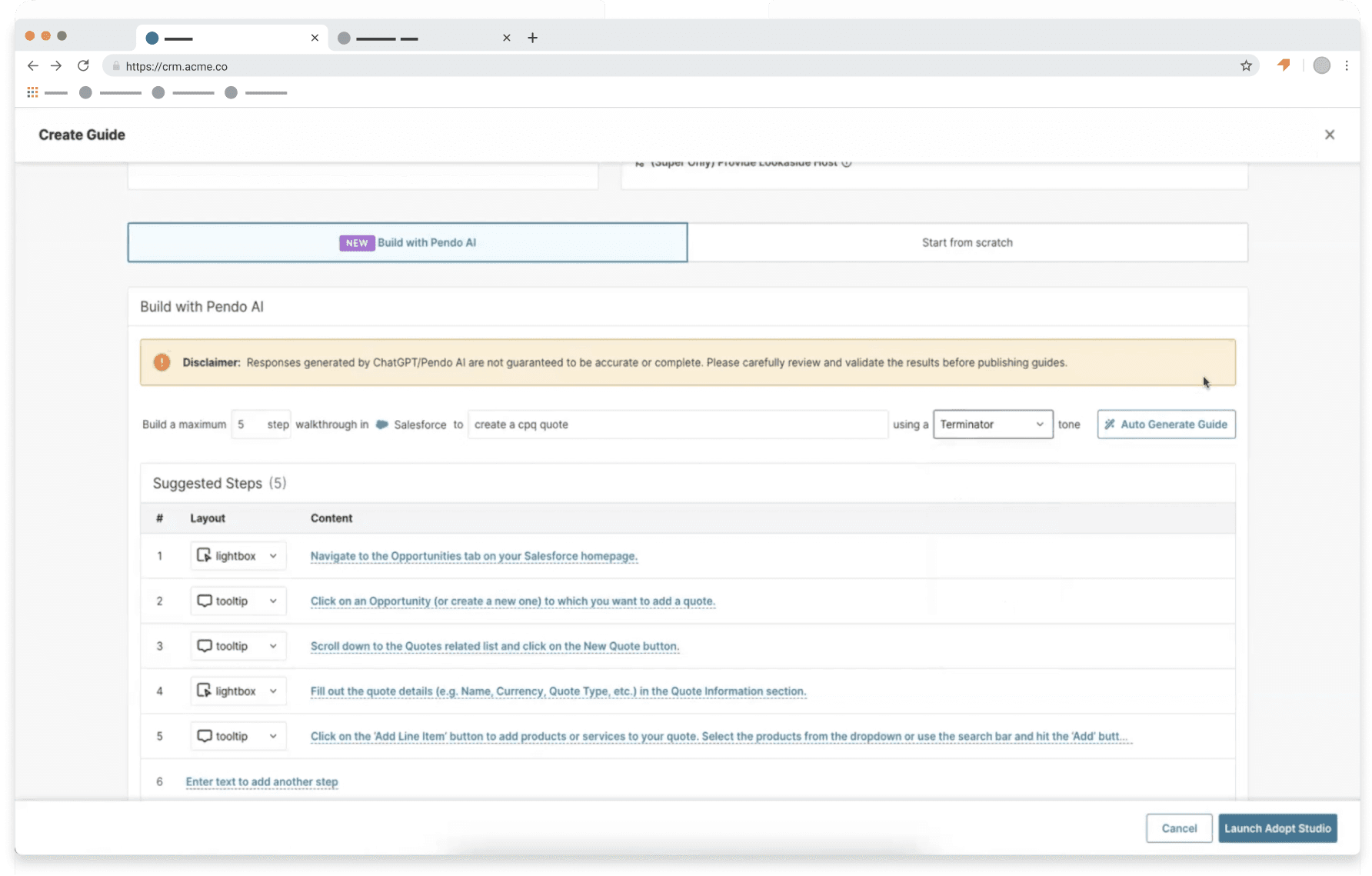Edit step 4 Fill out the quote details text
The width and height of the screenshot is (1372, 876).
point(558,691)
